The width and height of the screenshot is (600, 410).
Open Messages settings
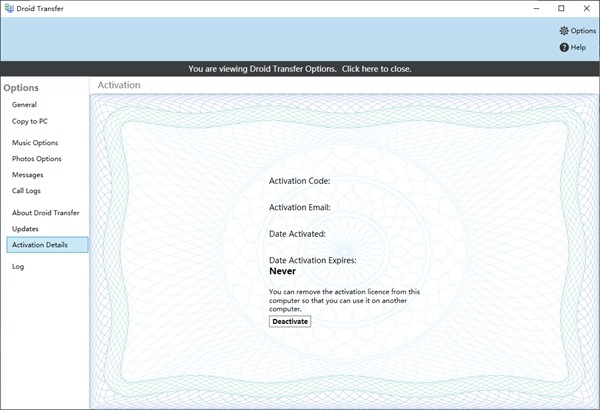coord(28,175)
